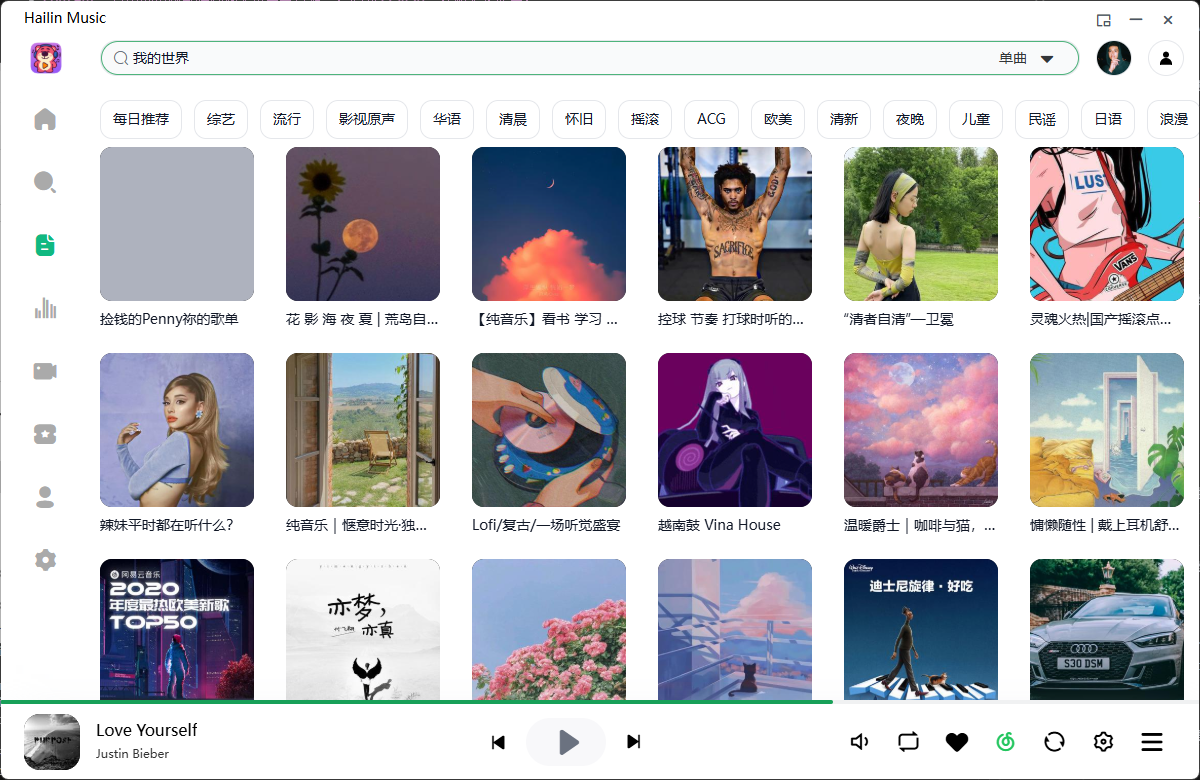Toggle the green spiral icon in player bar
This screenshot has width=1200, height=780.
tap(1005, 742)
